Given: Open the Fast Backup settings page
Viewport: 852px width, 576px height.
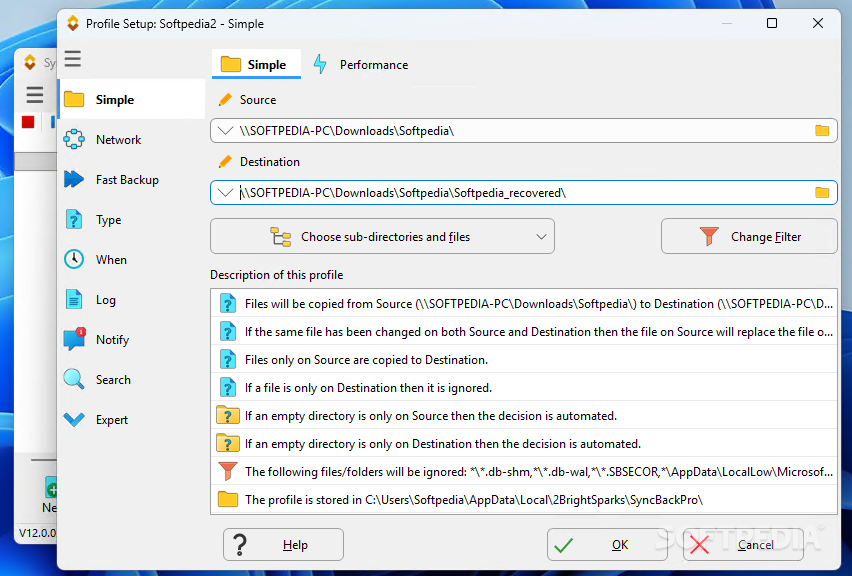Looking at the screenshot, I should [131, 180].
